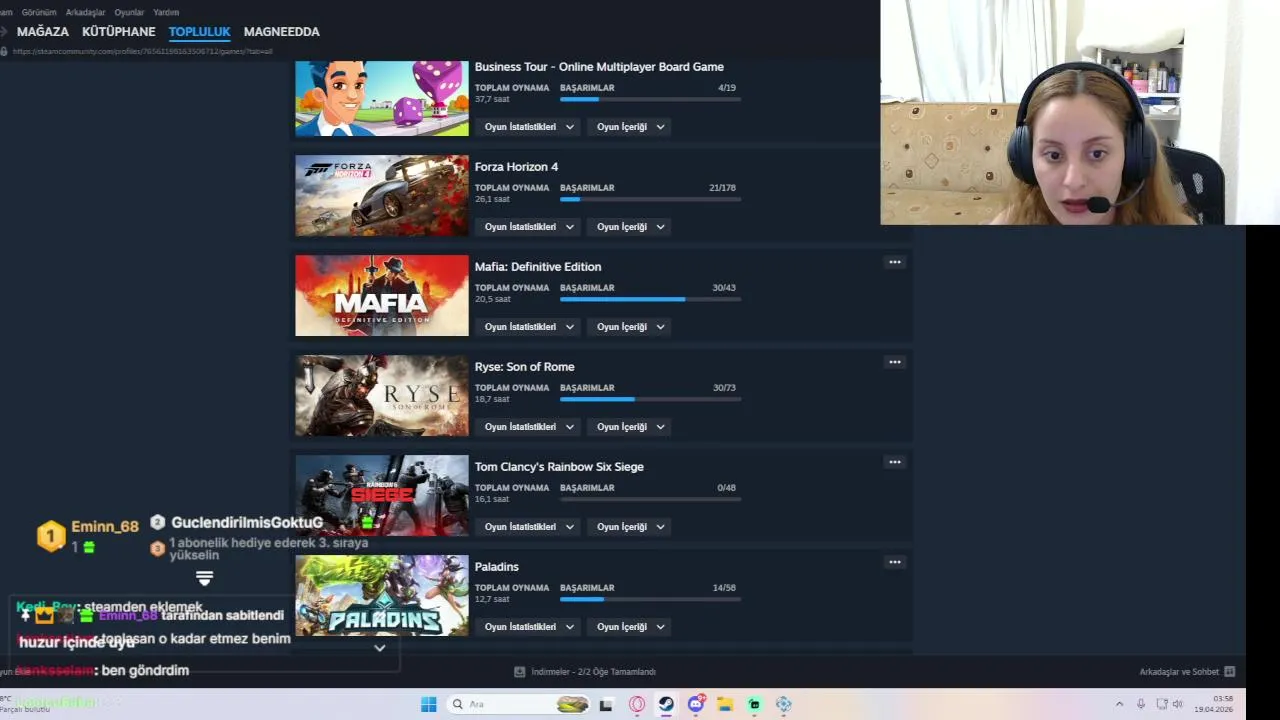The image size is (1280, 720).
Task: Click Business Tour game thumbnail
Action: (382, 98)
